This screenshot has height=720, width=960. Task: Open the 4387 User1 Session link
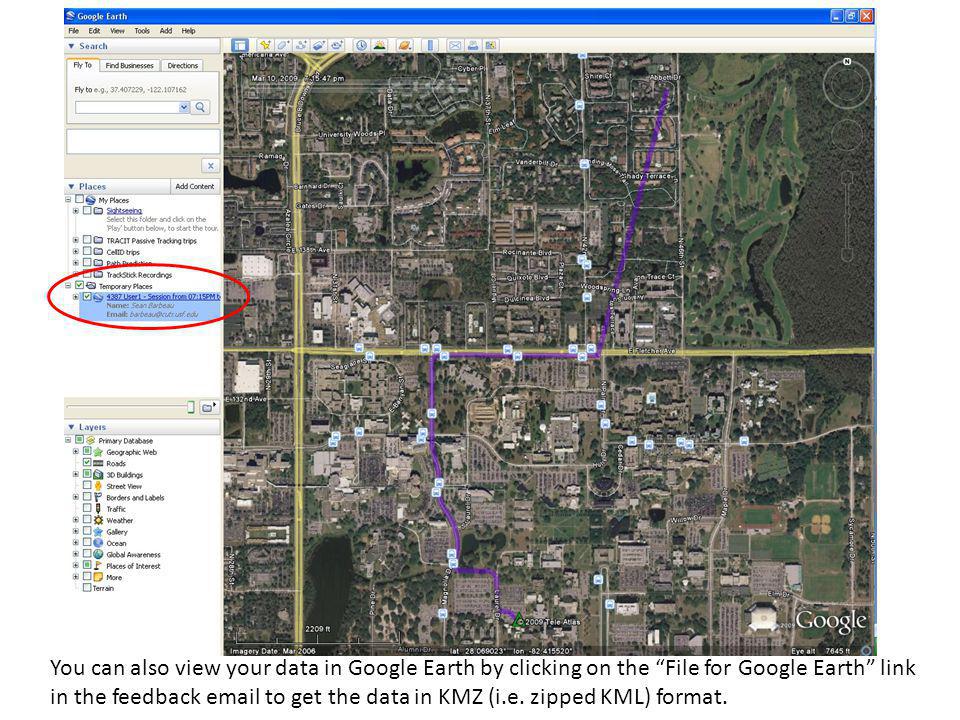(163, 297)
